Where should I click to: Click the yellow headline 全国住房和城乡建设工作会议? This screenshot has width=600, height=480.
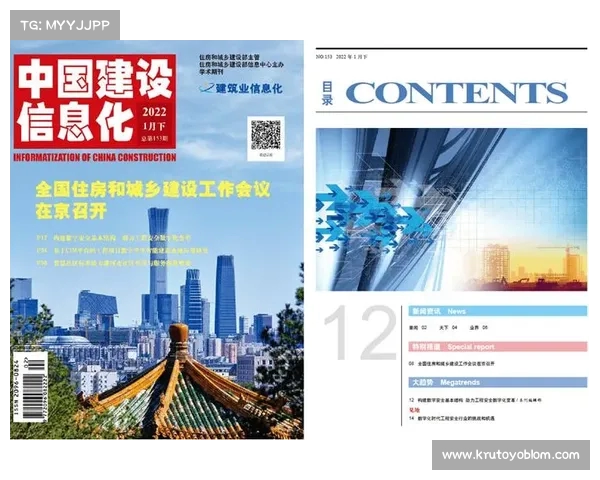[x=153, y=189]
